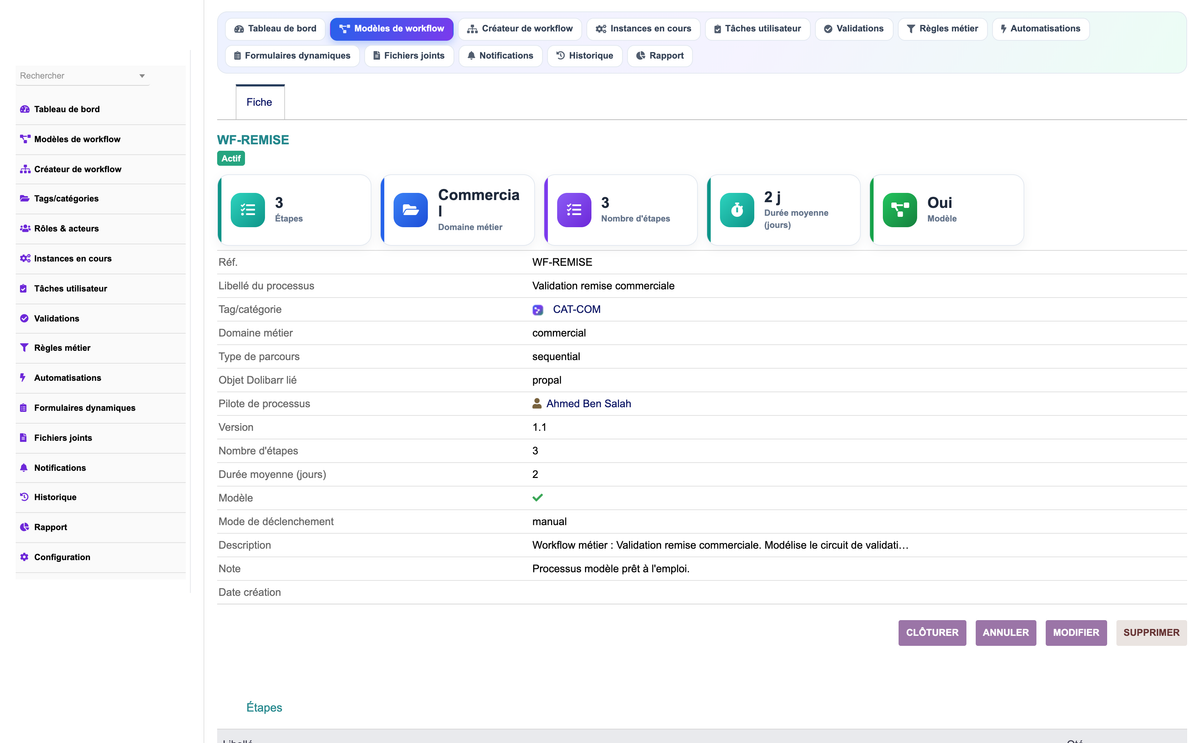Click the Notifications bell icon in sidebar
Image resolution: width=1200 pixels, height=743 pixels.
pos(24,467)
